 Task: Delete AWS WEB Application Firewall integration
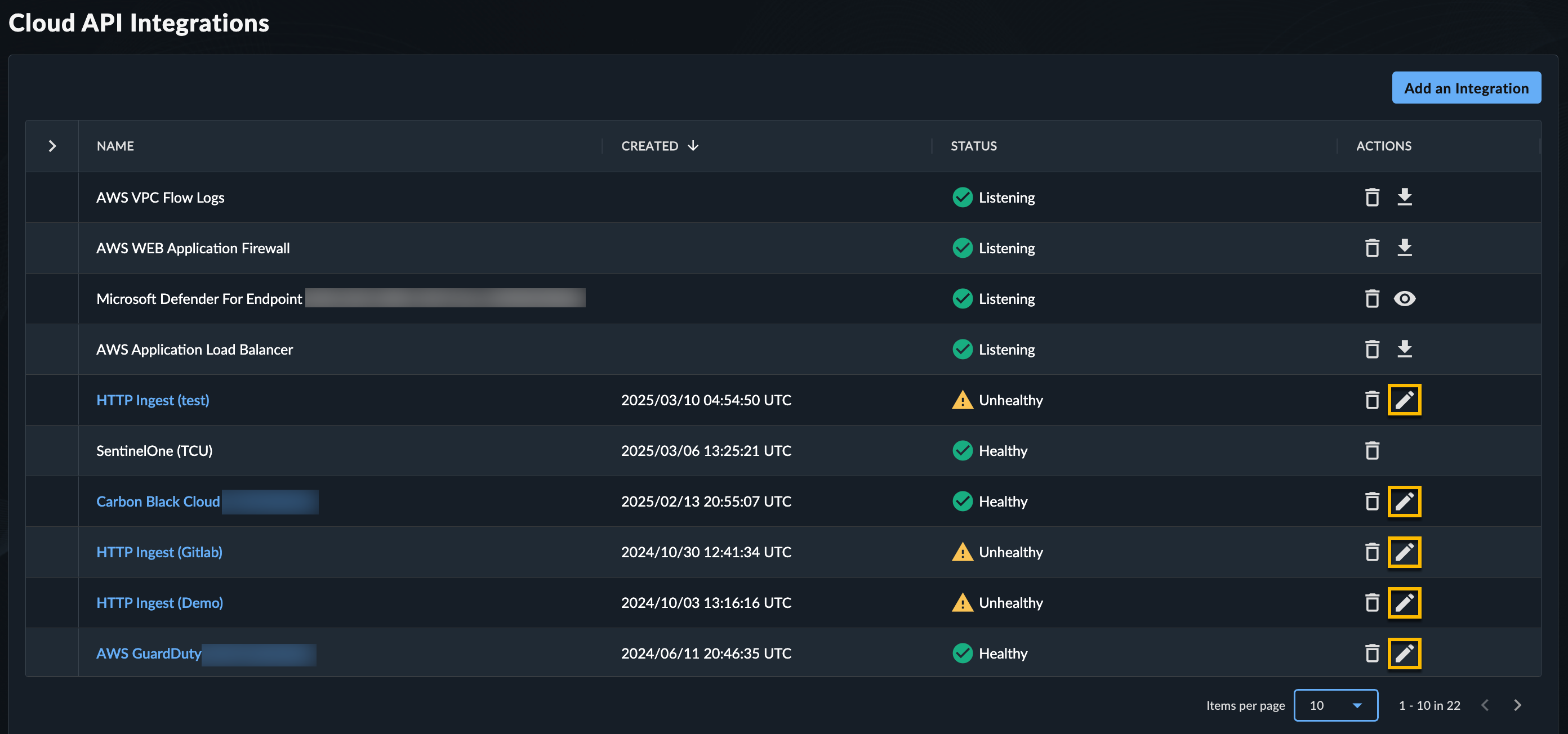1372,248
